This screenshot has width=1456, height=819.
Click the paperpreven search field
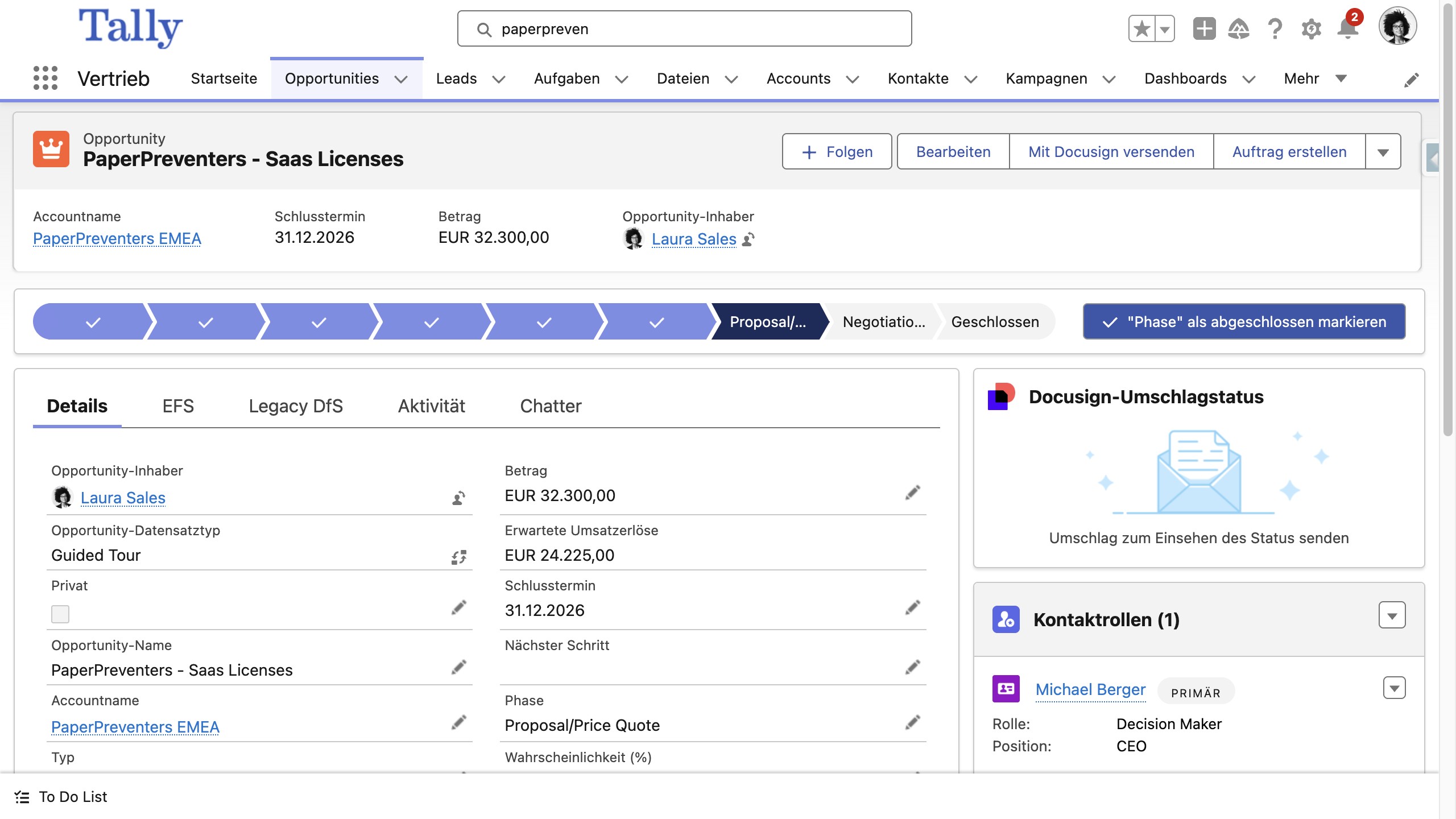[684, 29]
